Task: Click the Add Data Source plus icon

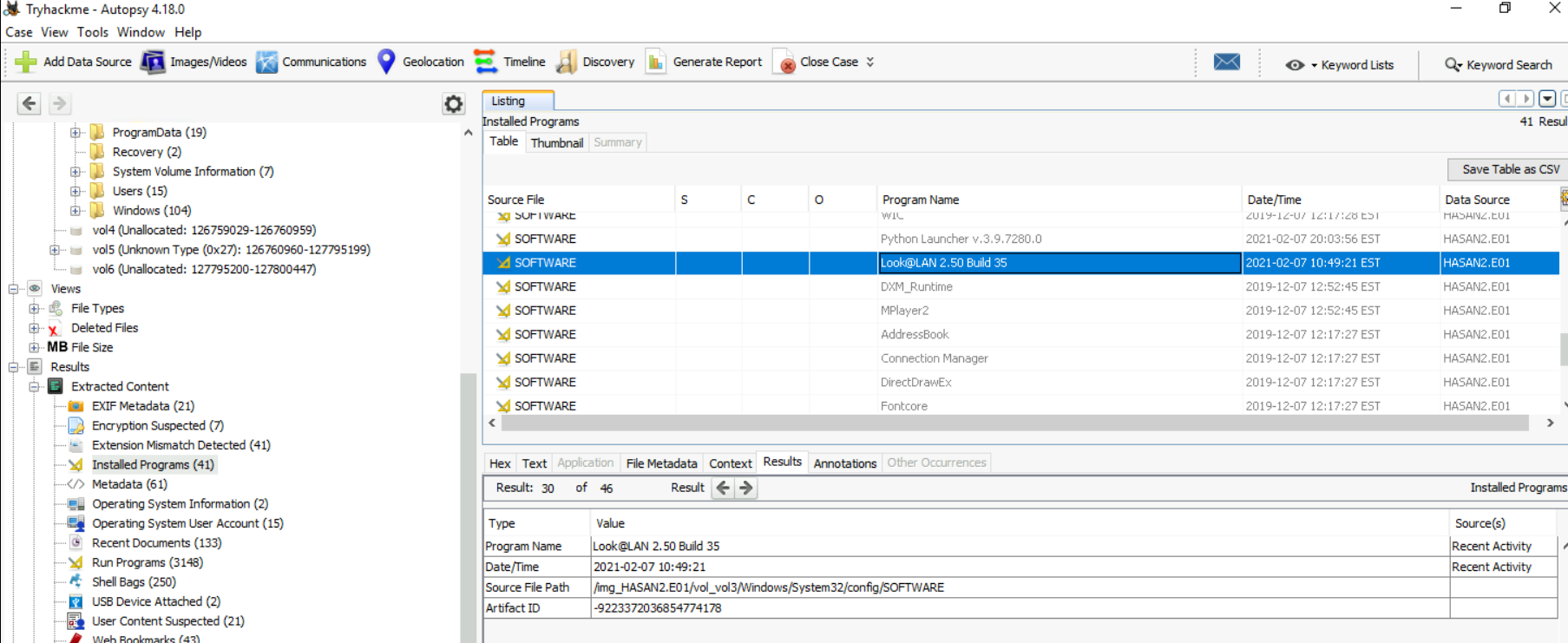Action: click(26, 62)
